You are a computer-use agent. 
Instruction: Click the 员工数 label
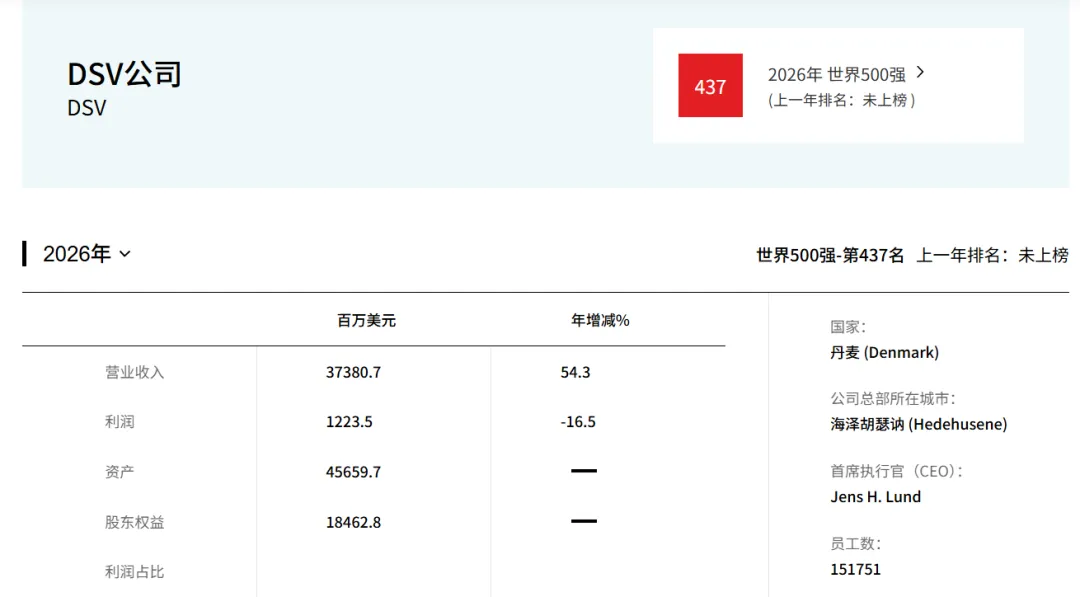pyautogui.click(x=855, y=544)
